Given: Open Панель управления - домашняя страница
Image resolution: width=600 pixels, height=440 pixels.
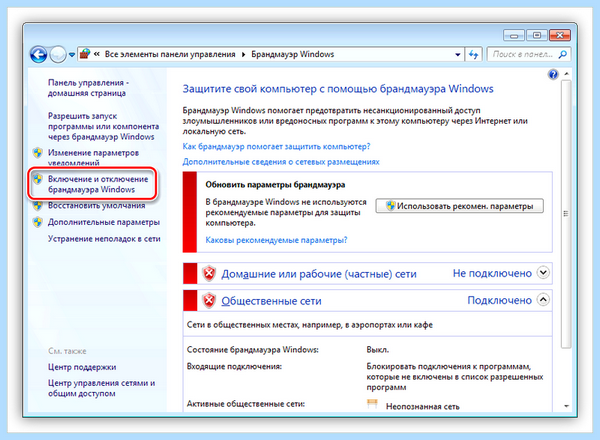Looking at the screenshot, I should pos(88,88).
